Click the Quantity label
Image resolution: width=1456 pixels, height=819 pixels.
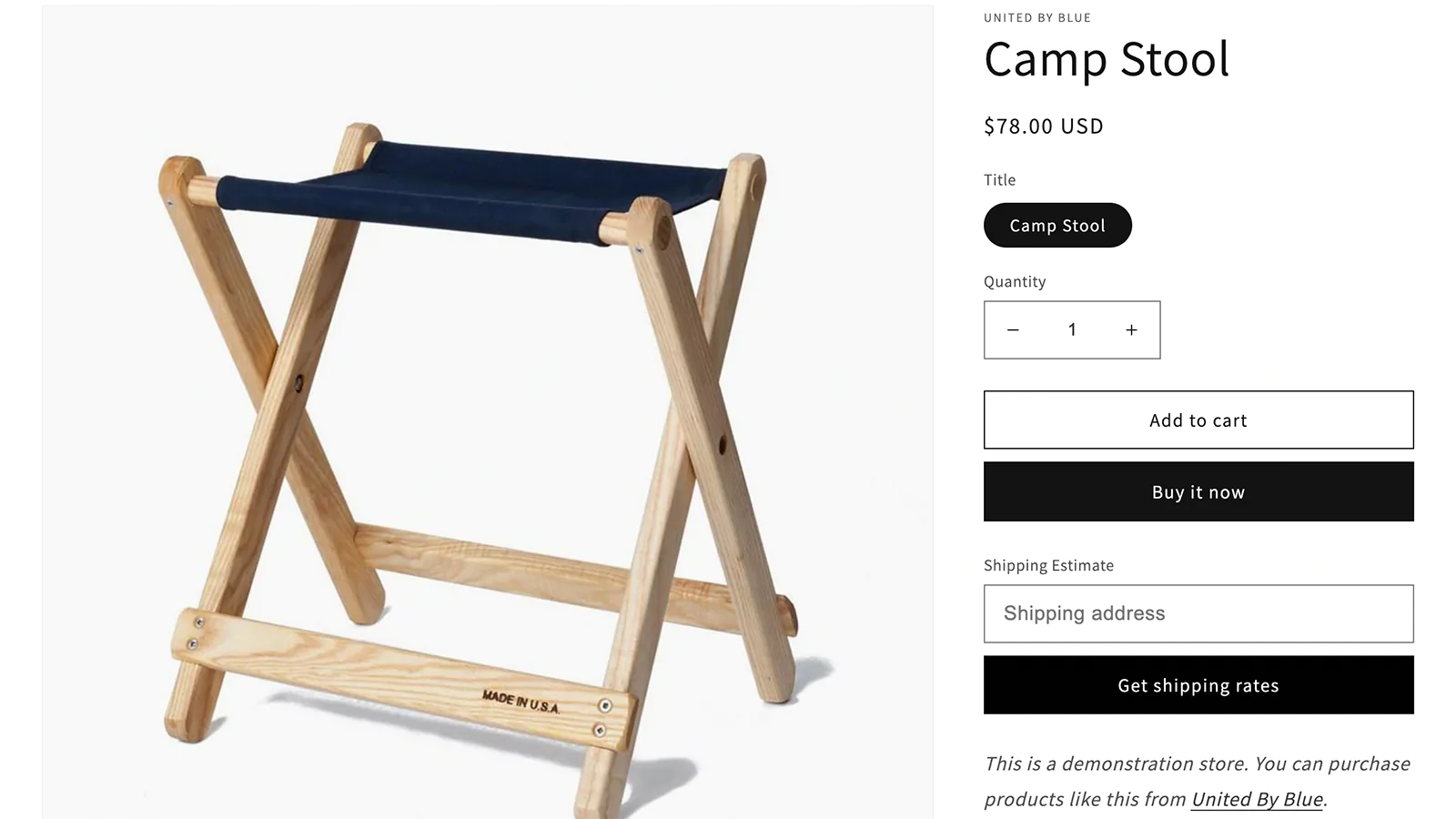[x=1015, y=282]
